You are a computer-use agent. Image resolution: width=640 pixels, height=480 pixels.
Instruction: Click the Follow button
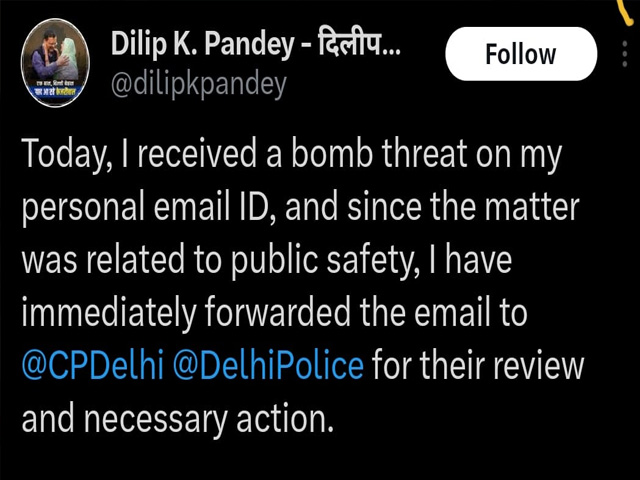(520, 54)
